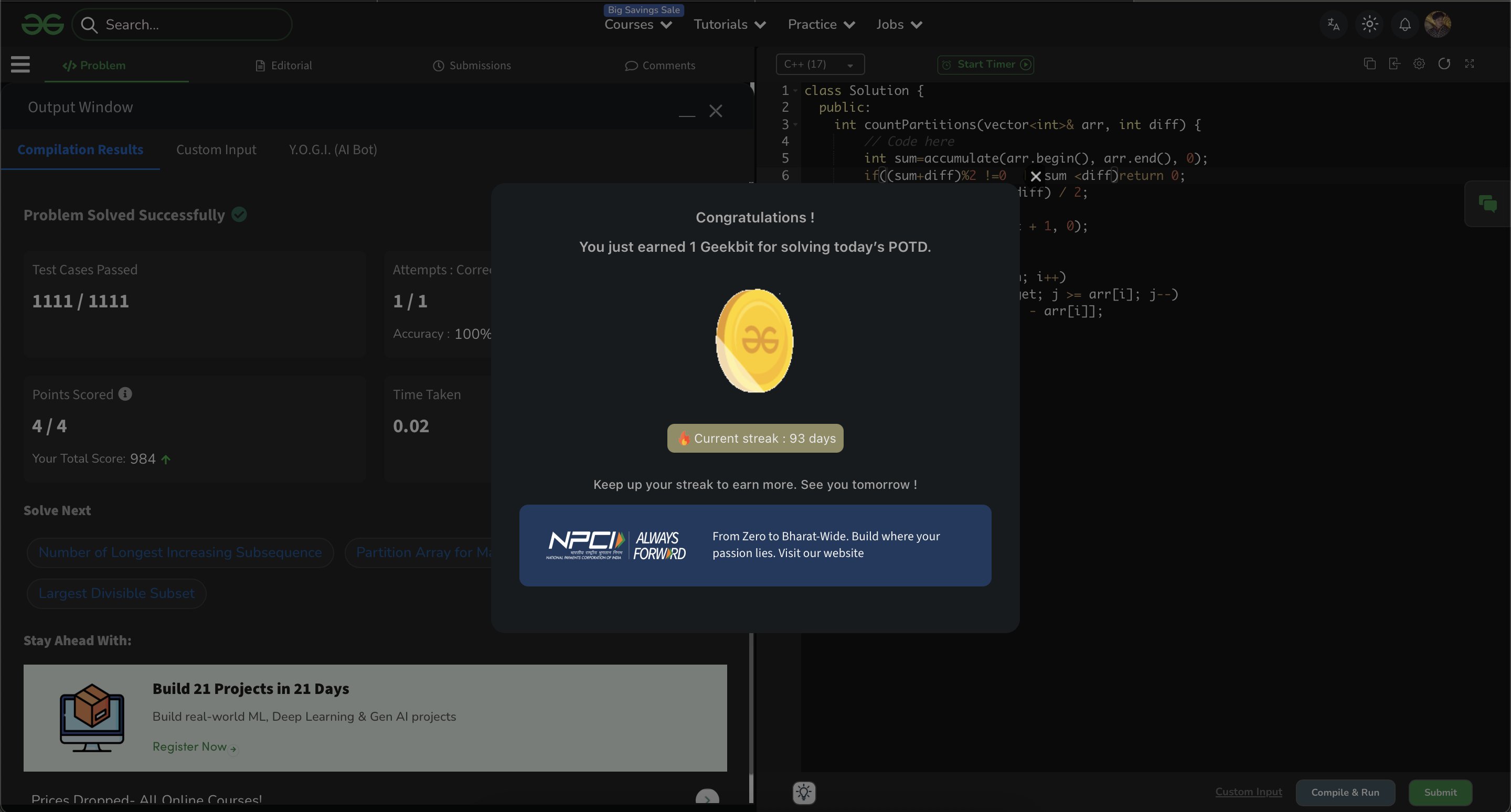Toggle the light/dark theme icon
This screenshot has height=812, width=1511.
(x=1370, y=25)
